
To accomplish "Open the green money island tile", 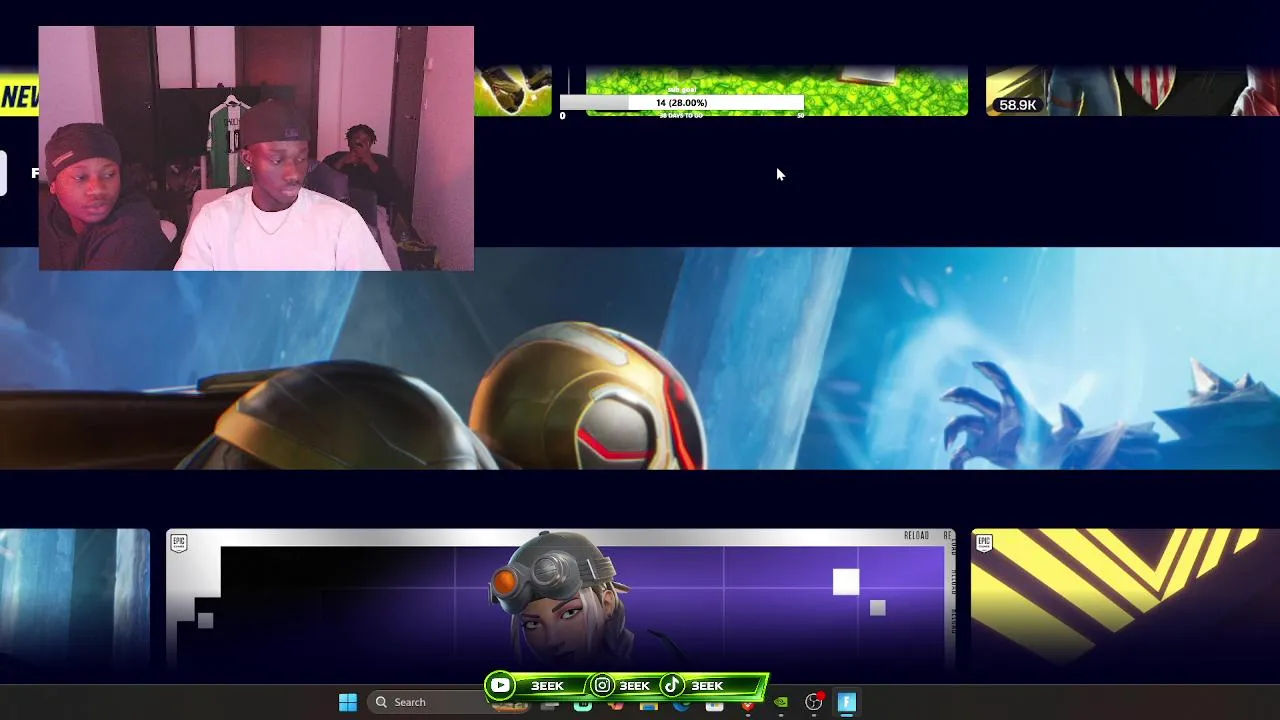I will click(776, 91).
